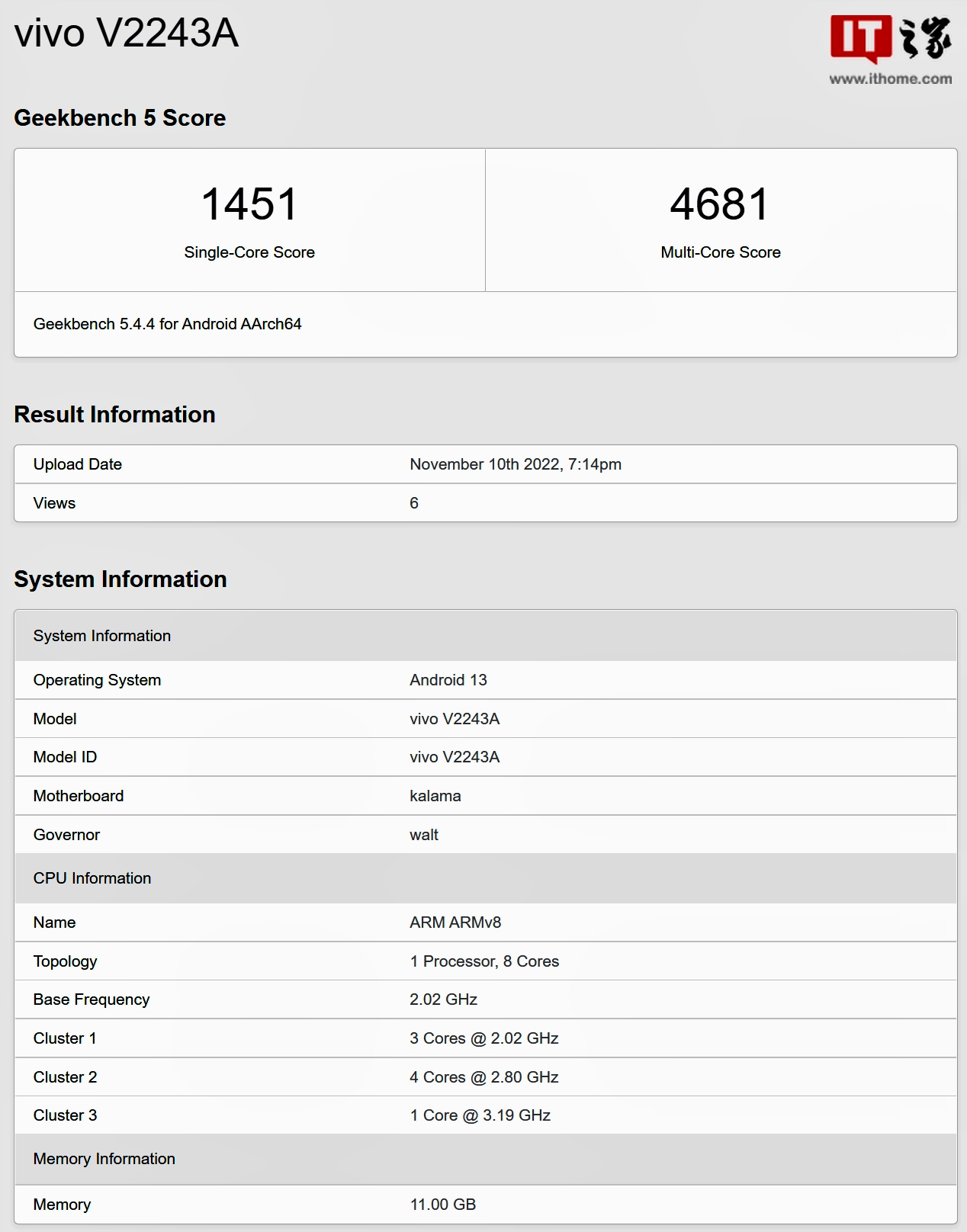This screenshot has width=967, height=1232.
Task: Click the CPU Information header row
Action: coord(486,878)
